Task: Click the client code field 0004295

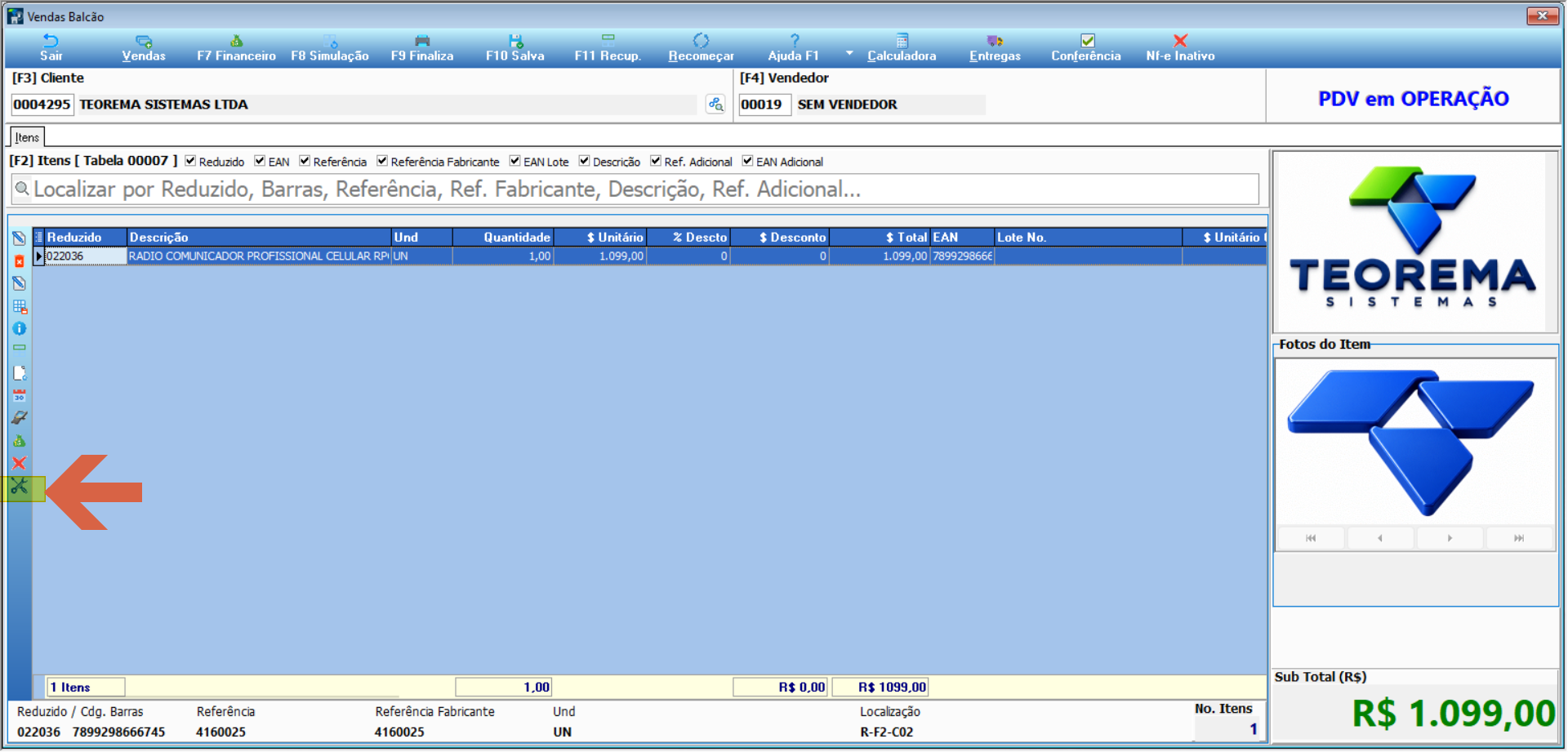Action: point(42,105)
